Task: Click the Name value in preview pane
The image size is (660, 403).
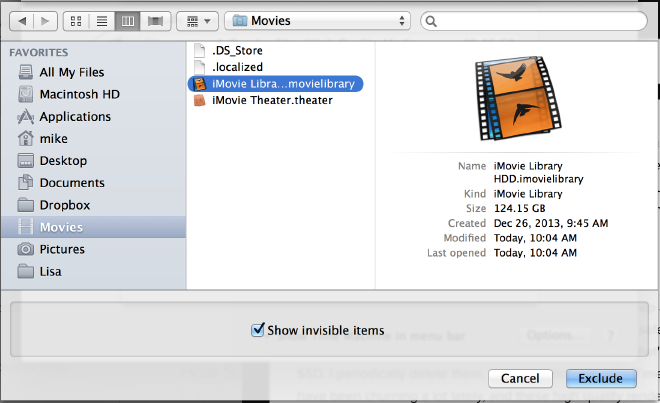Action: pyautogui.click(x=539, y=172)
